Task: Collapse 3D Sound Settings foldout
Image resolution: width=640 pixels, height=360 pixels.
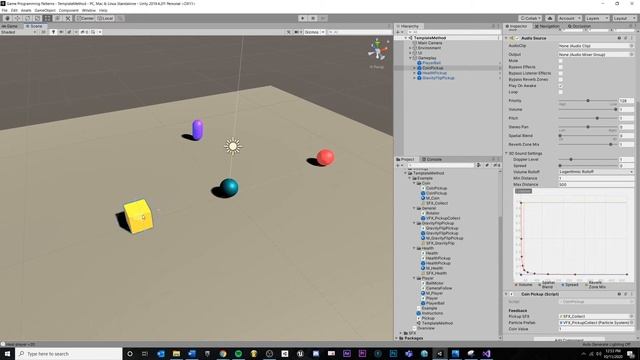Action: pos(507,153)
